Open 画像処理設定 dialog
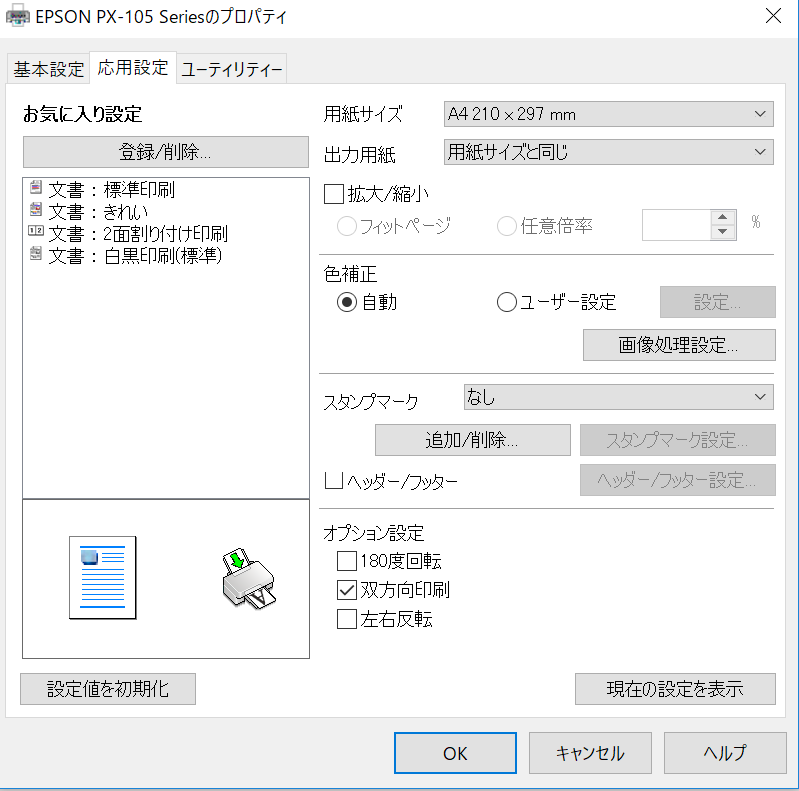 679,345
